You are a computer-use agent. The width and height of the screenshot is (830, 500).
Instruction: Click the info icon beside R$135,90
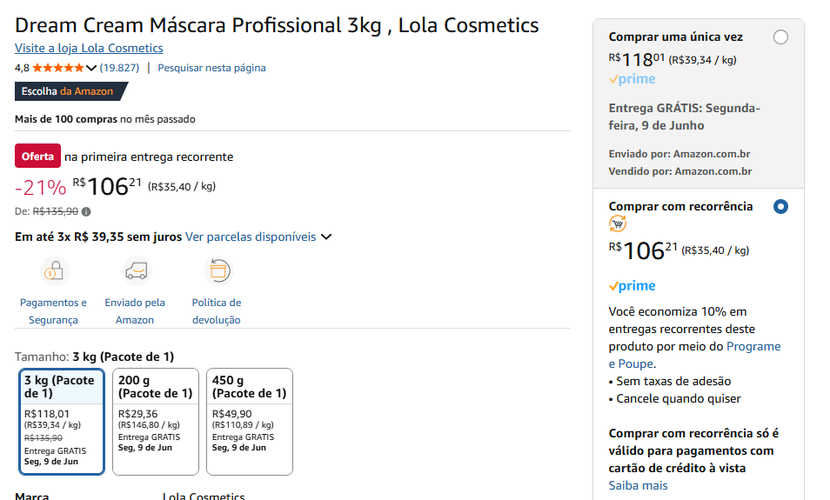click(86, 212)
